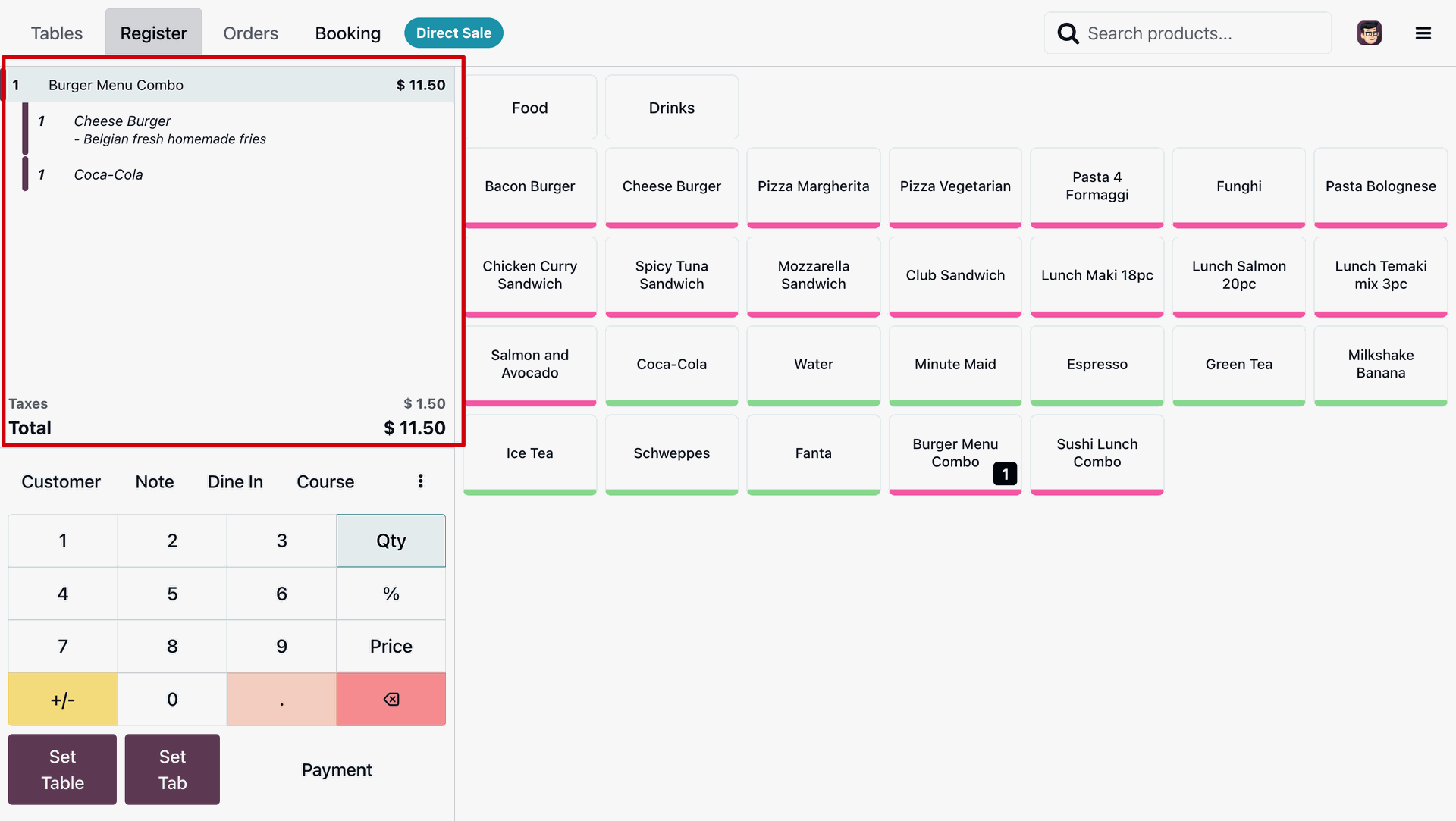Image resolution: width=1456 pixels, height=821 pixels.
Task: Open the hamburger menu
Action: [x=1423, y=33]
